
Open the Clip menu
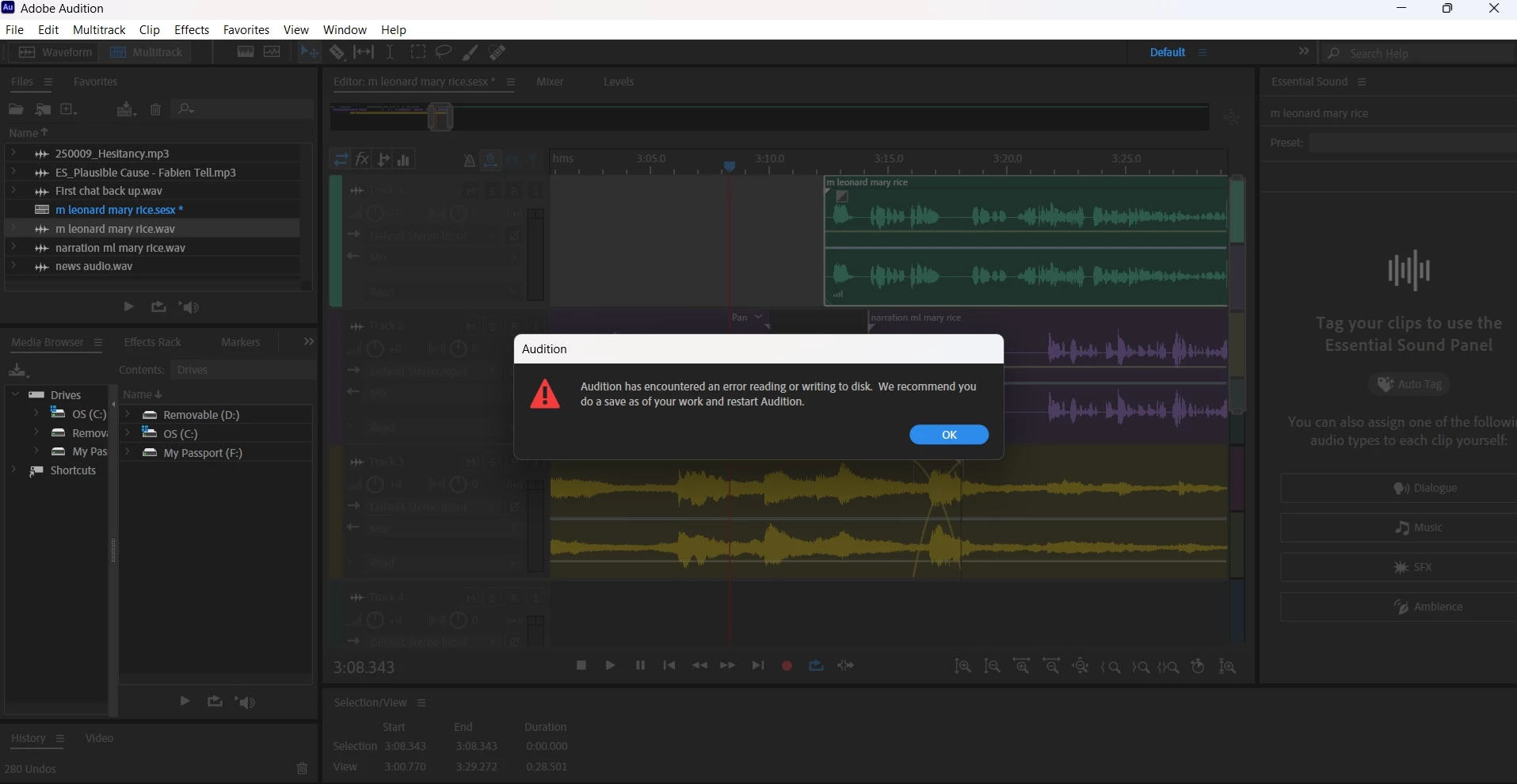(x=150, y=29)
